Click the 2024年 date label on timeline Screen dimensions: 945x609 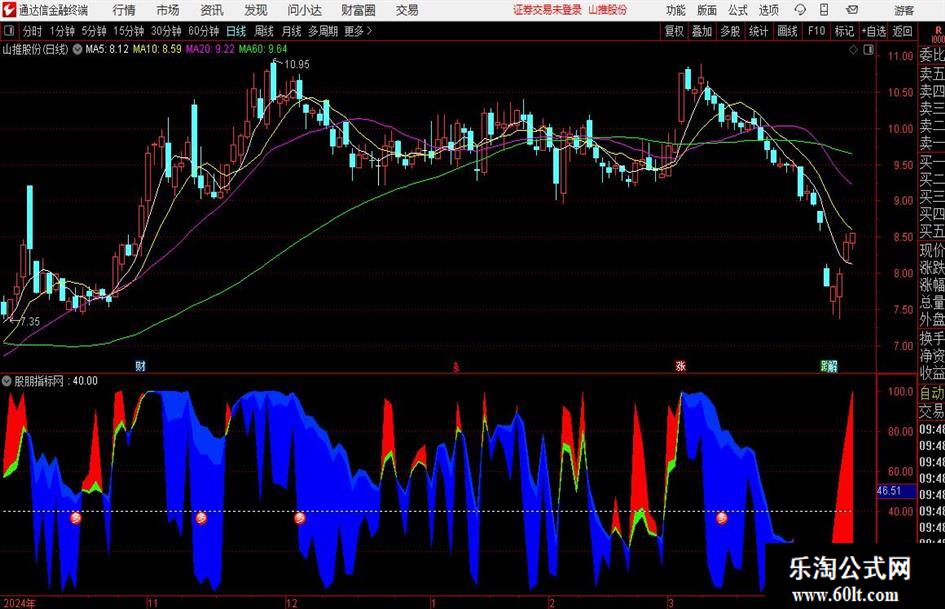tap(19, 603)
